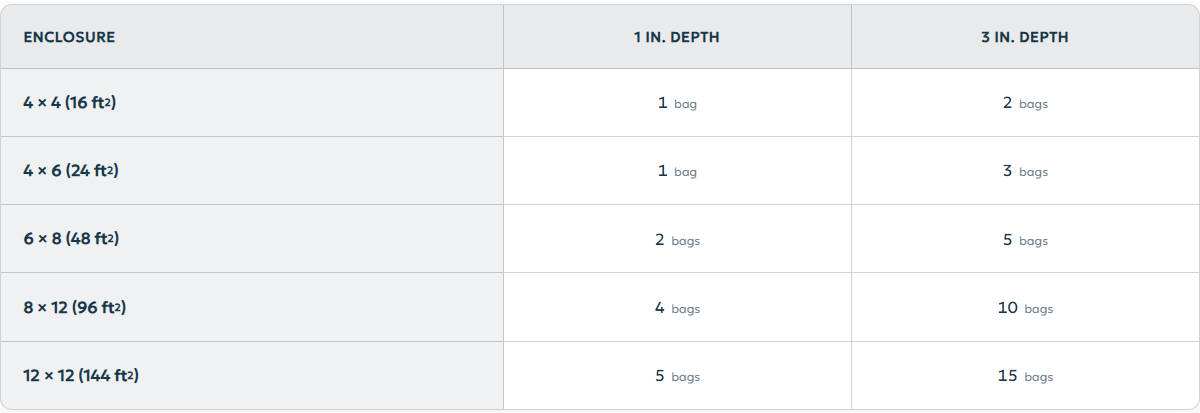The width and height of the screenshot is (1200, 413).
Task: Select the 8 × 12 (96 ft²) row label
Action: (x=75, y=308)
